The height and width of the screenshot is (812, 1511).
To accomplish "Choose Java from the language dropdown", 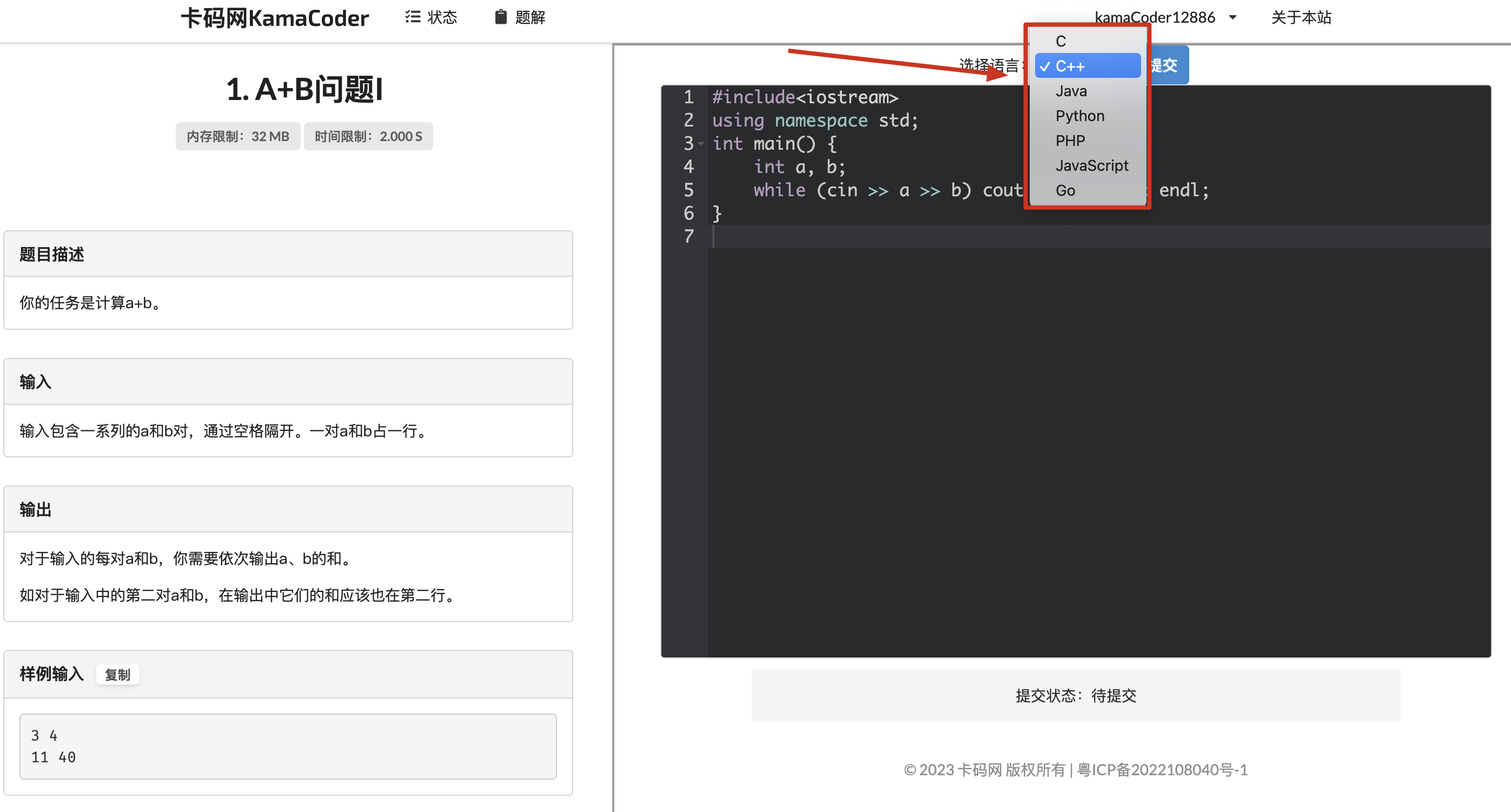I will click(1071, 91).
